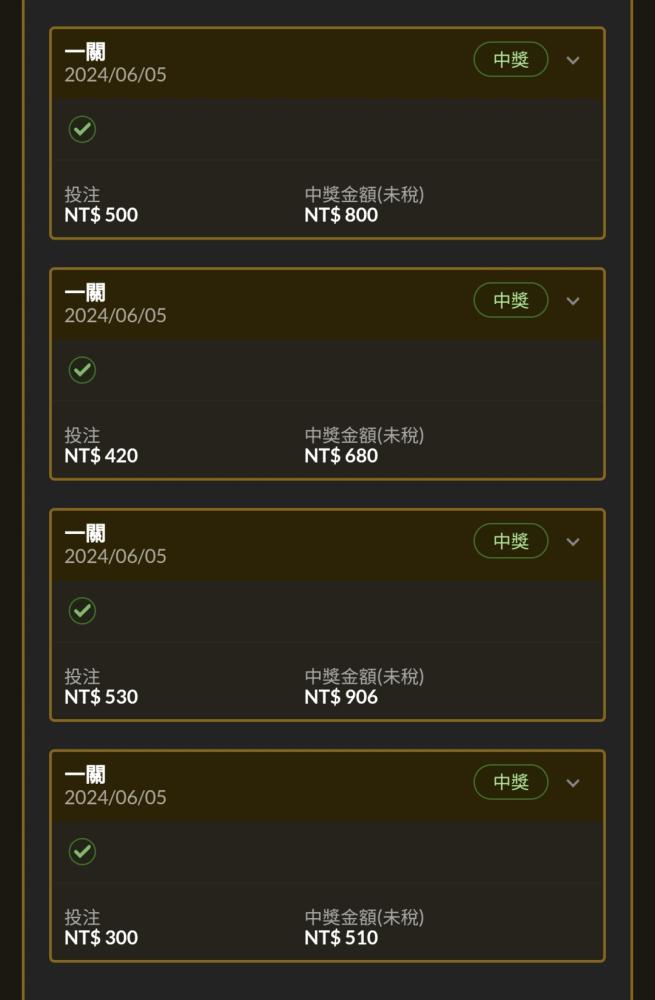Click 中獎 badge on the NT$ 420 bet

(x=511, y=300)
